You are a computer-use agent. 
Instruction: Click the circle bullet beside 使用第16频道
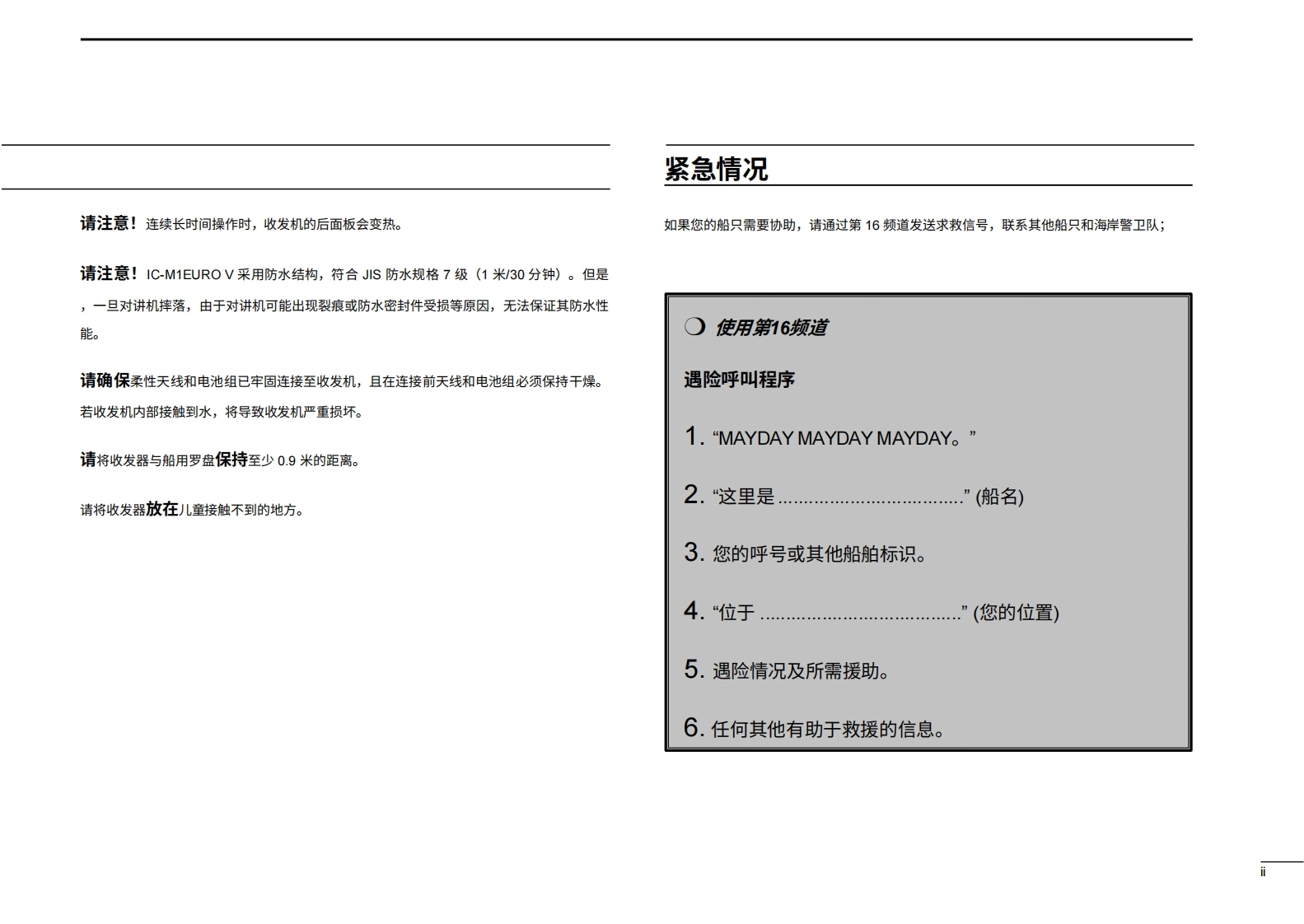pyautogui.click(x=694, y=327)
